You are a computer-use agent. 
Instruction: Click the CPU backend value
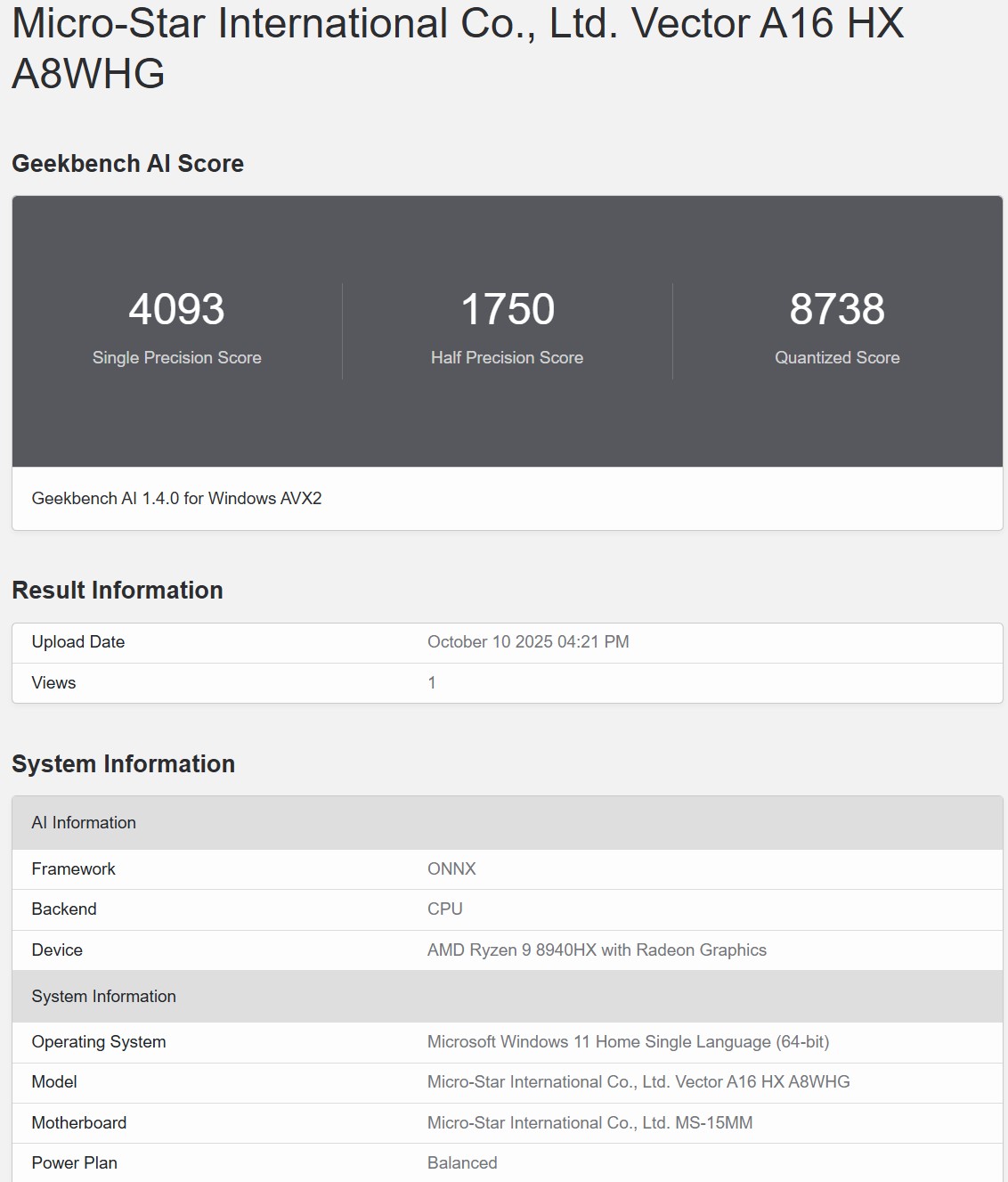click(x=444, y=909)
